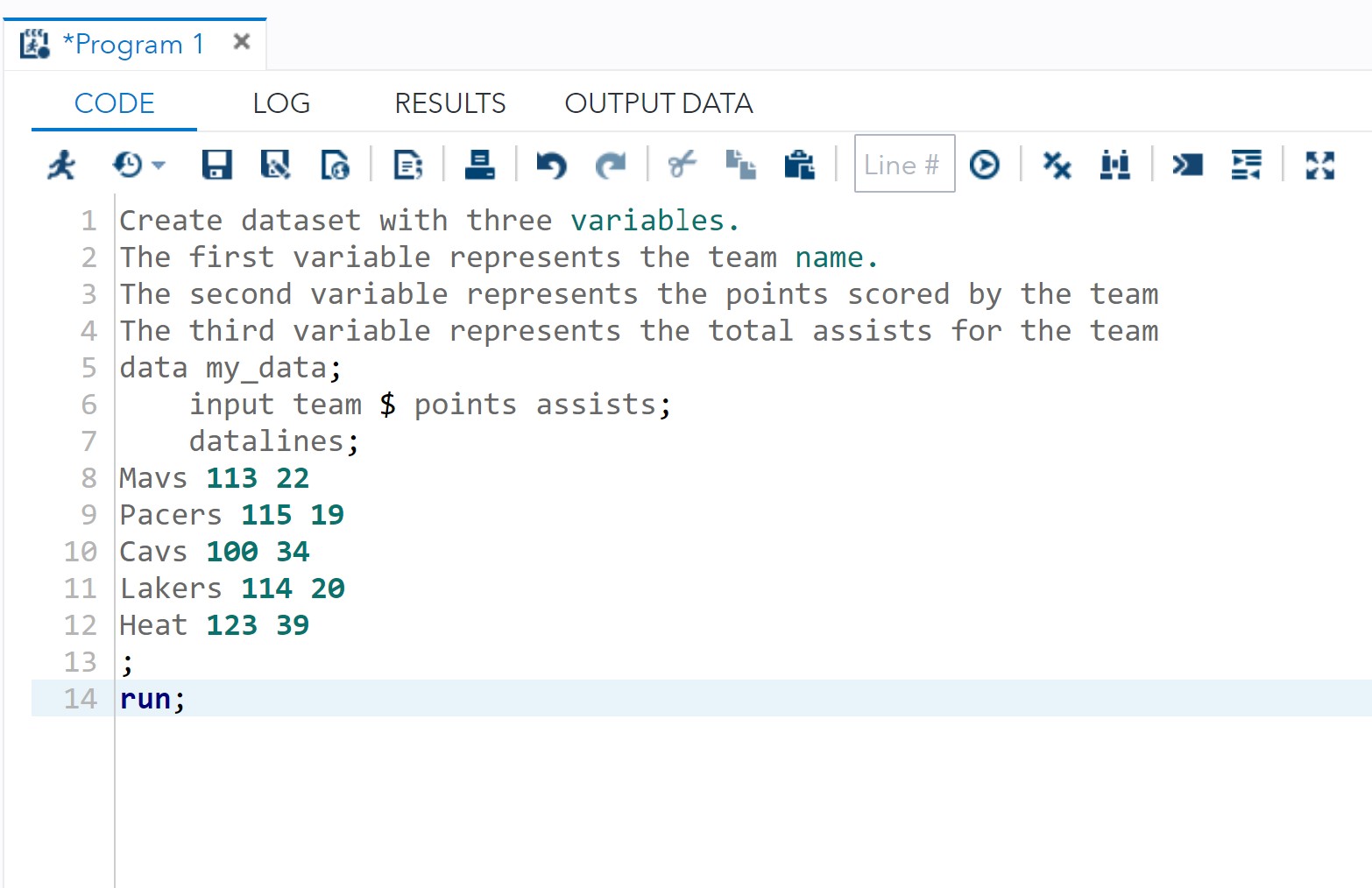
Task: Run the program
Action: [x=60, y=164]
